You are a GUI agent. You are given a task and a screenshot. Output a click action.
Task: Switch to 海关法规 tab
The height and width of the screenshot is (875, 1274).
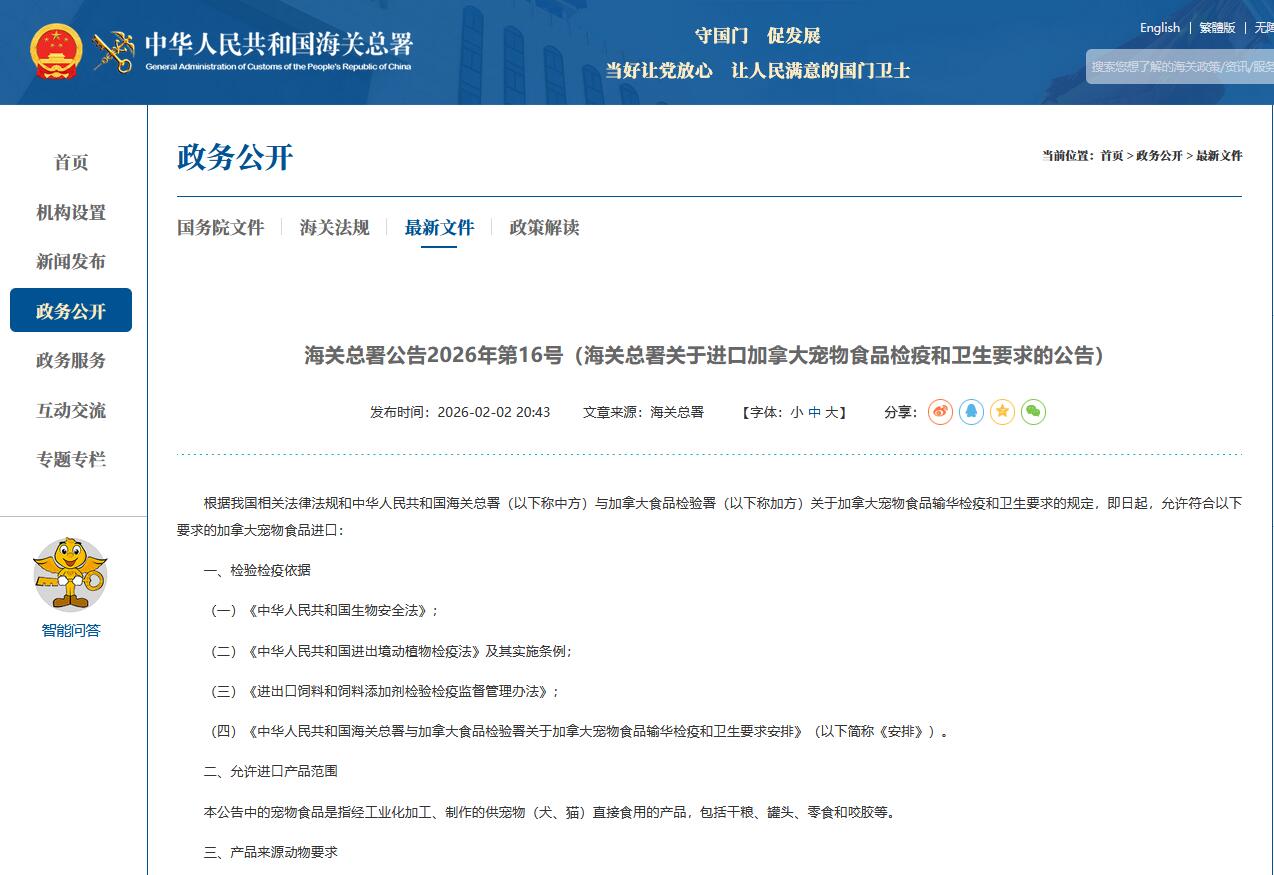(x=334, y=227)
